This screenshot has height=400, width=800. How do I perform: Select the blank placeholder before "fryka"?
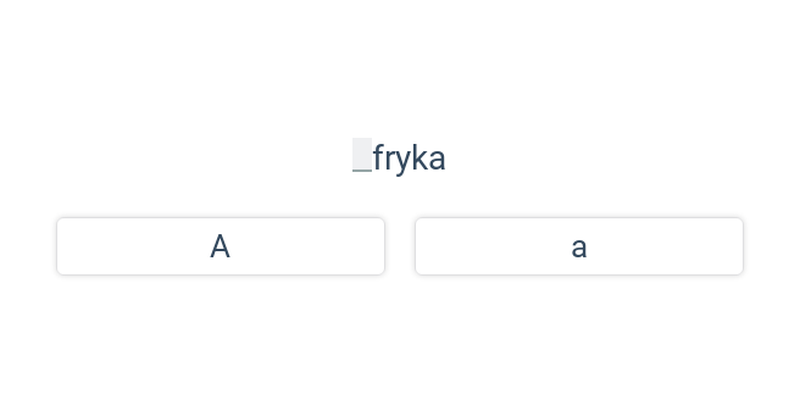(x=362, y=155)
